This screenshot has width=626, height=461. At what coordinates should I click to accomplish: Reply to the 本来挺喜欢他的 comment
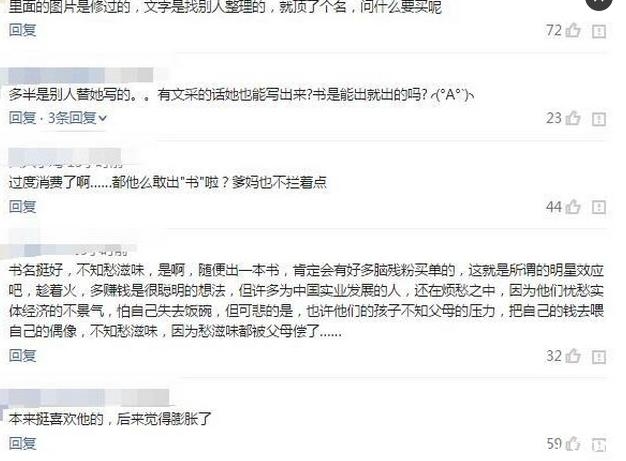point(23,443)
